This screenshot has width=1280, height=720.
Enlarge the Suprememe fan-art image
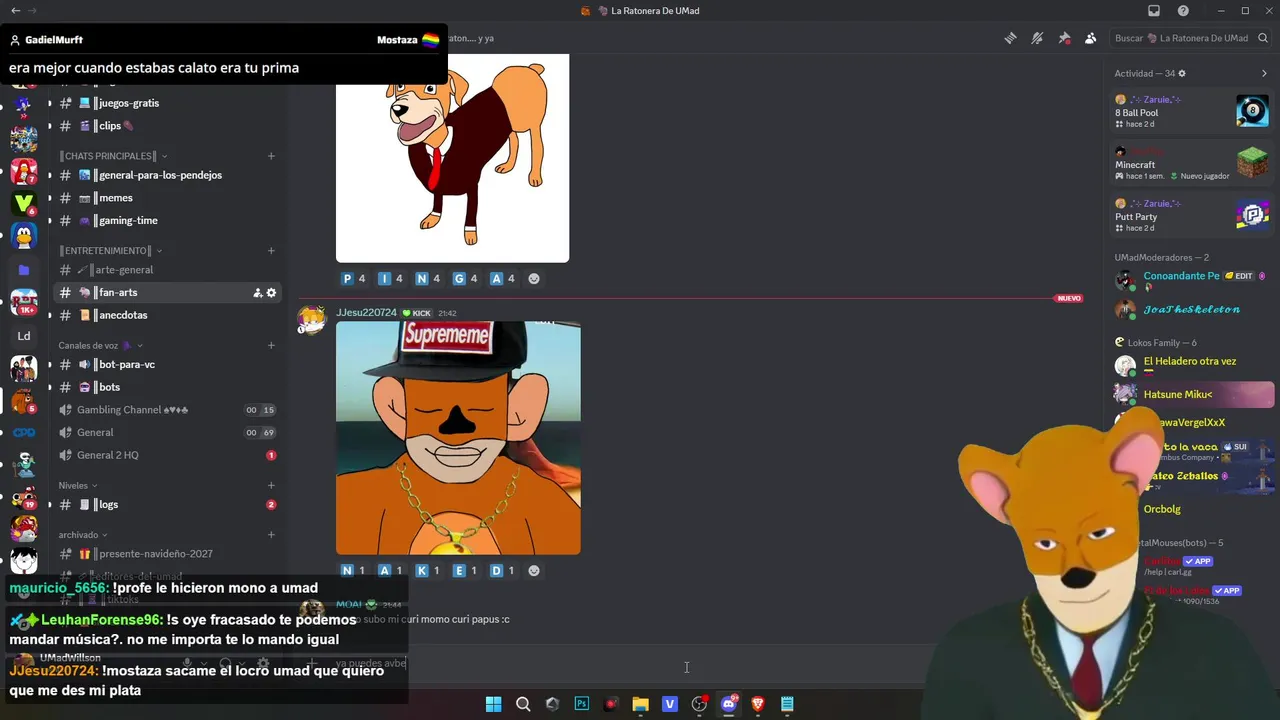tap(458, 438)
